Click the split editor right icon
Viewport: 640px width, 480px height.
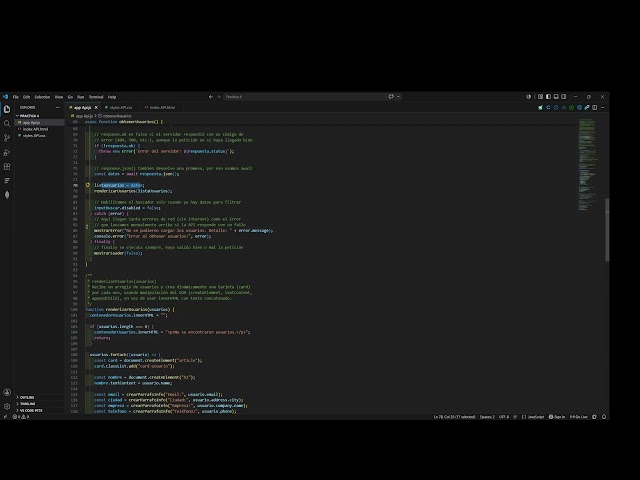(x=595, y=107)
